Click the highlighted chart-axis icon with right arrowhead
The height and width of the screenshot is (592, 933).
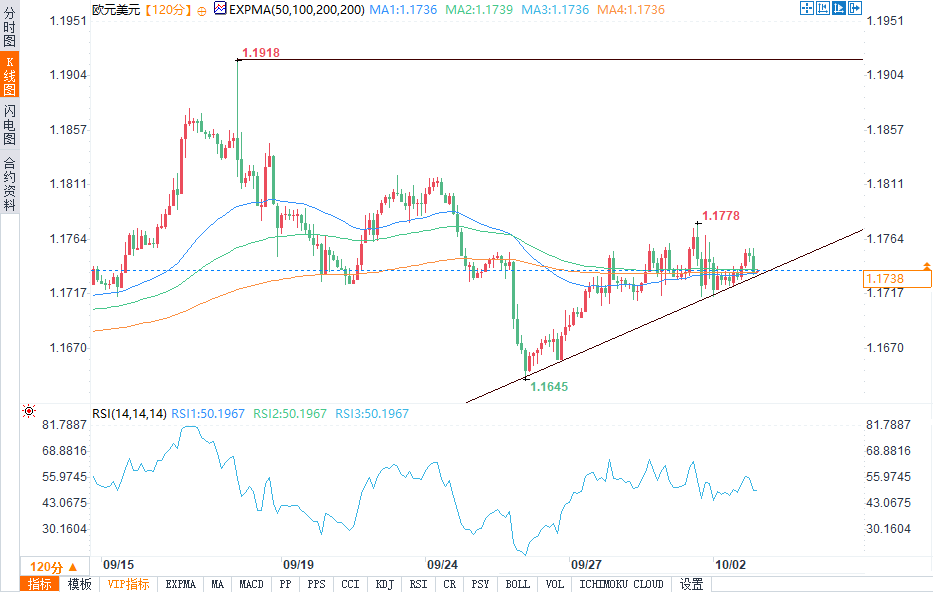pos(839,8)
